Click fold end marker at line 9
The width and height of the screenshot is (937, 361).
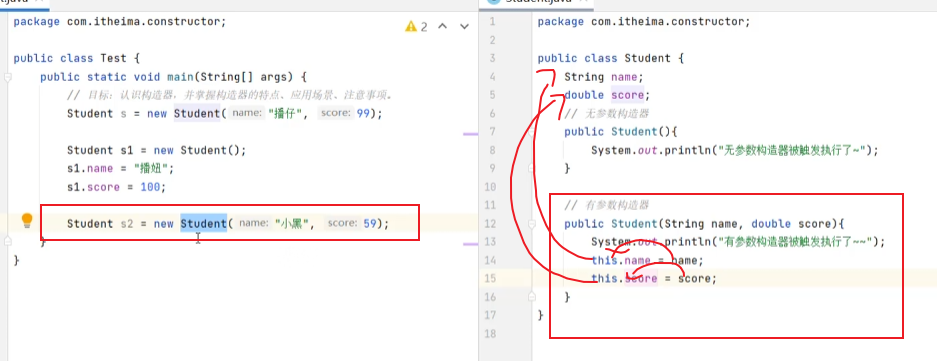click(x=531, y=169)
